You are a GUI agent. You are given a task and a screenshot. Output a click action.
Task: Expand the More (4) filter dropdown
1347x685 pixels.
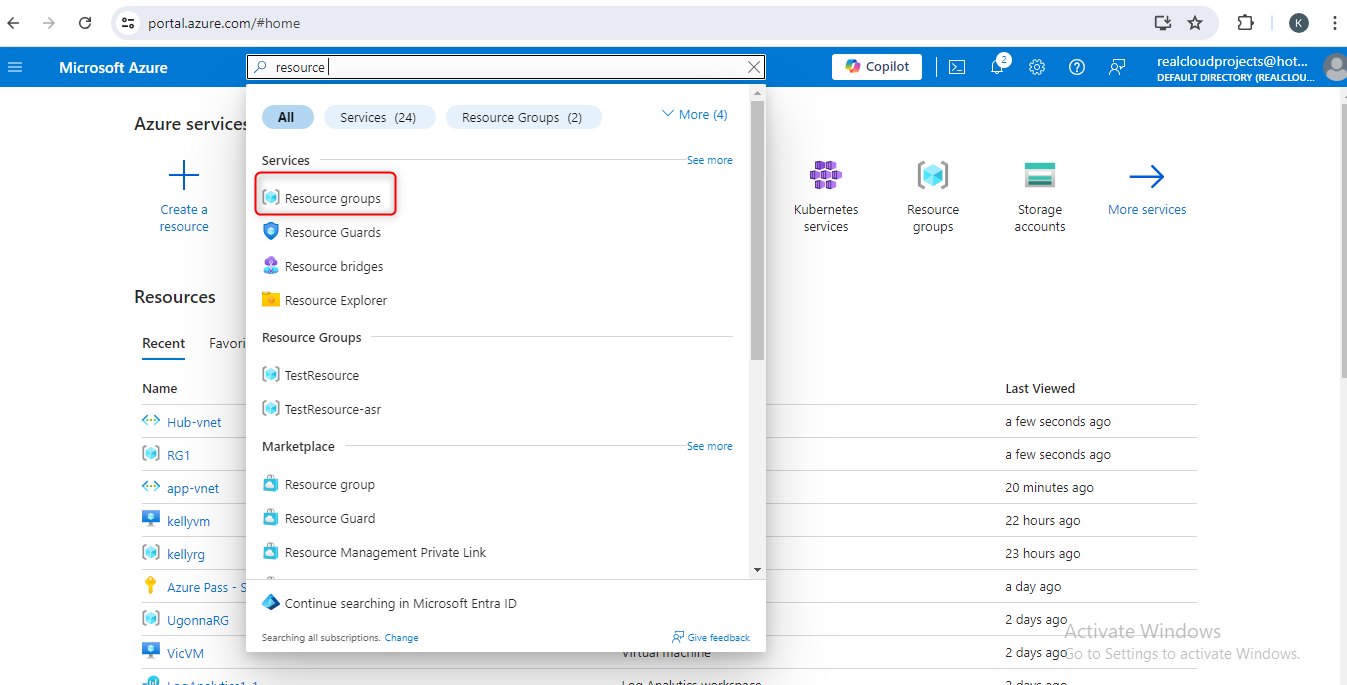point(695,115)
